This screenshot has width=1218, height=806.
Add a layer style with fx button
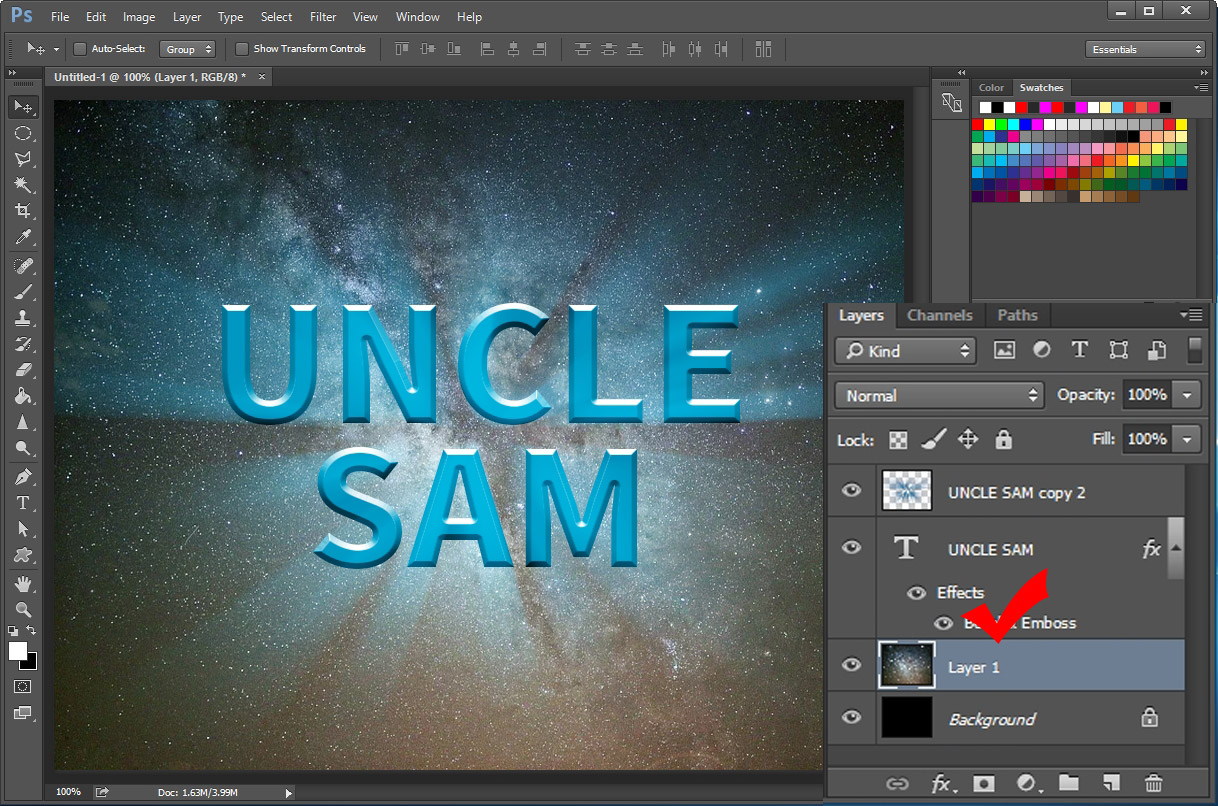941,784
